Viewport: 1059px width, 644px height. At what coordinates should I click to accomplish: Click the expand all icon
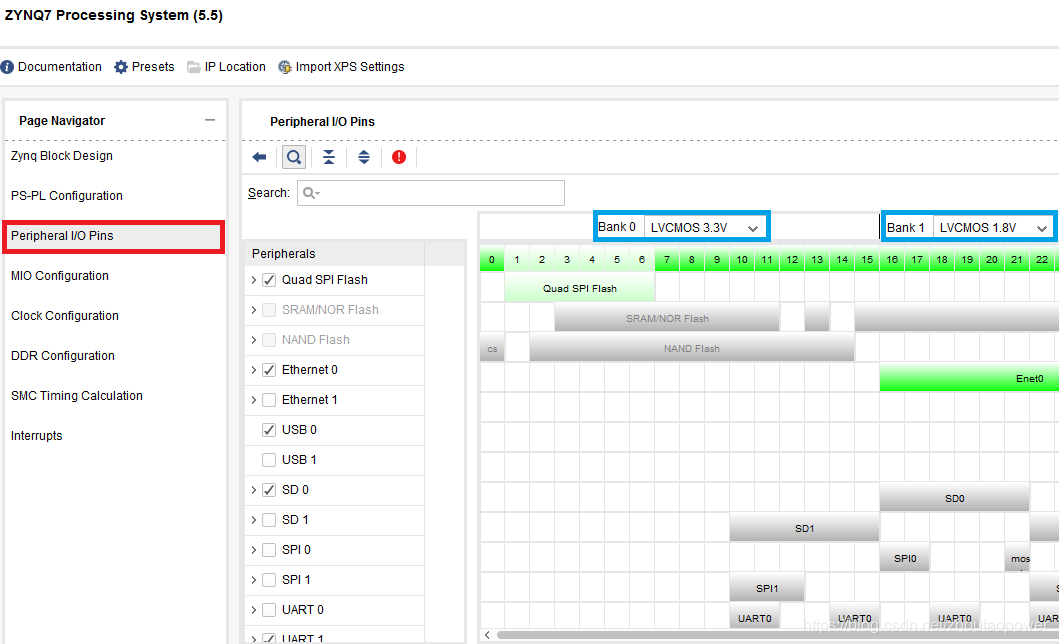click(x=364, y=157)
